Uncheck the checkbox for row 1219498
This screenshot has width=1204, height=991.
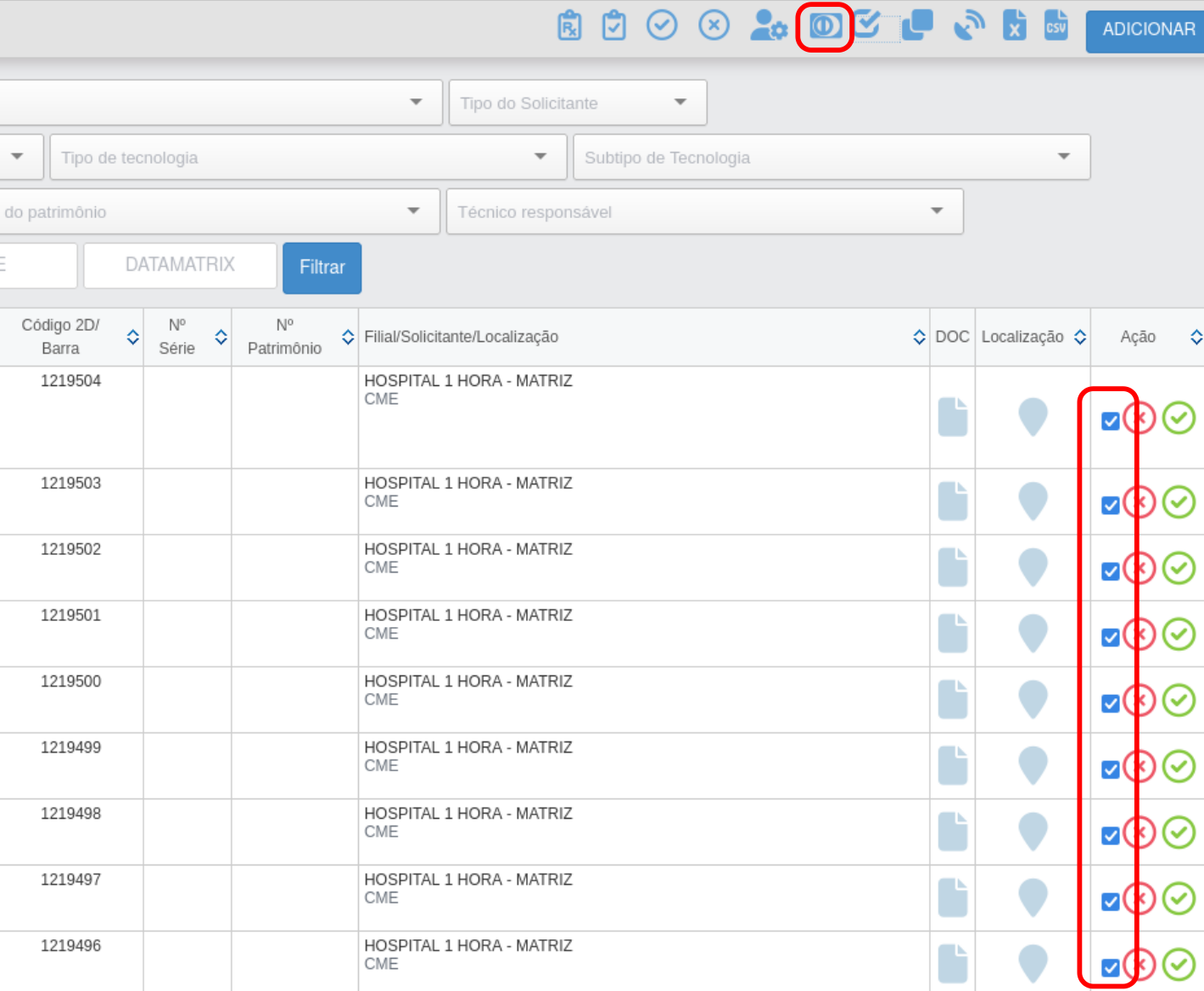click(x=1111, y=836)
